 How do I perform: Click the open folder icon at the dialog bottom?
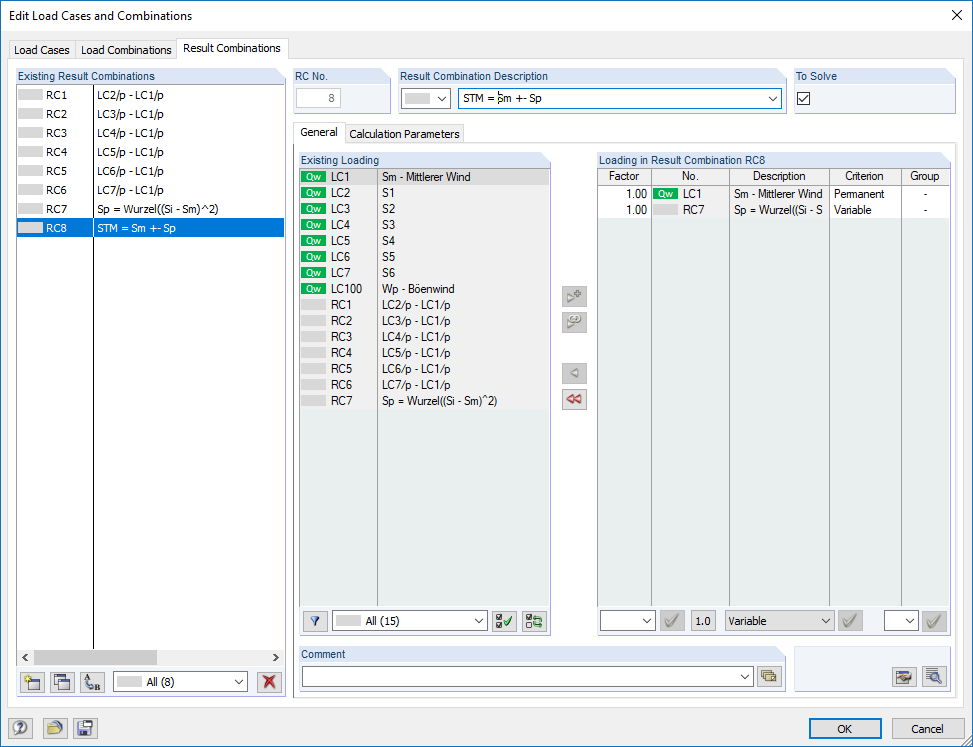(55, 728)
